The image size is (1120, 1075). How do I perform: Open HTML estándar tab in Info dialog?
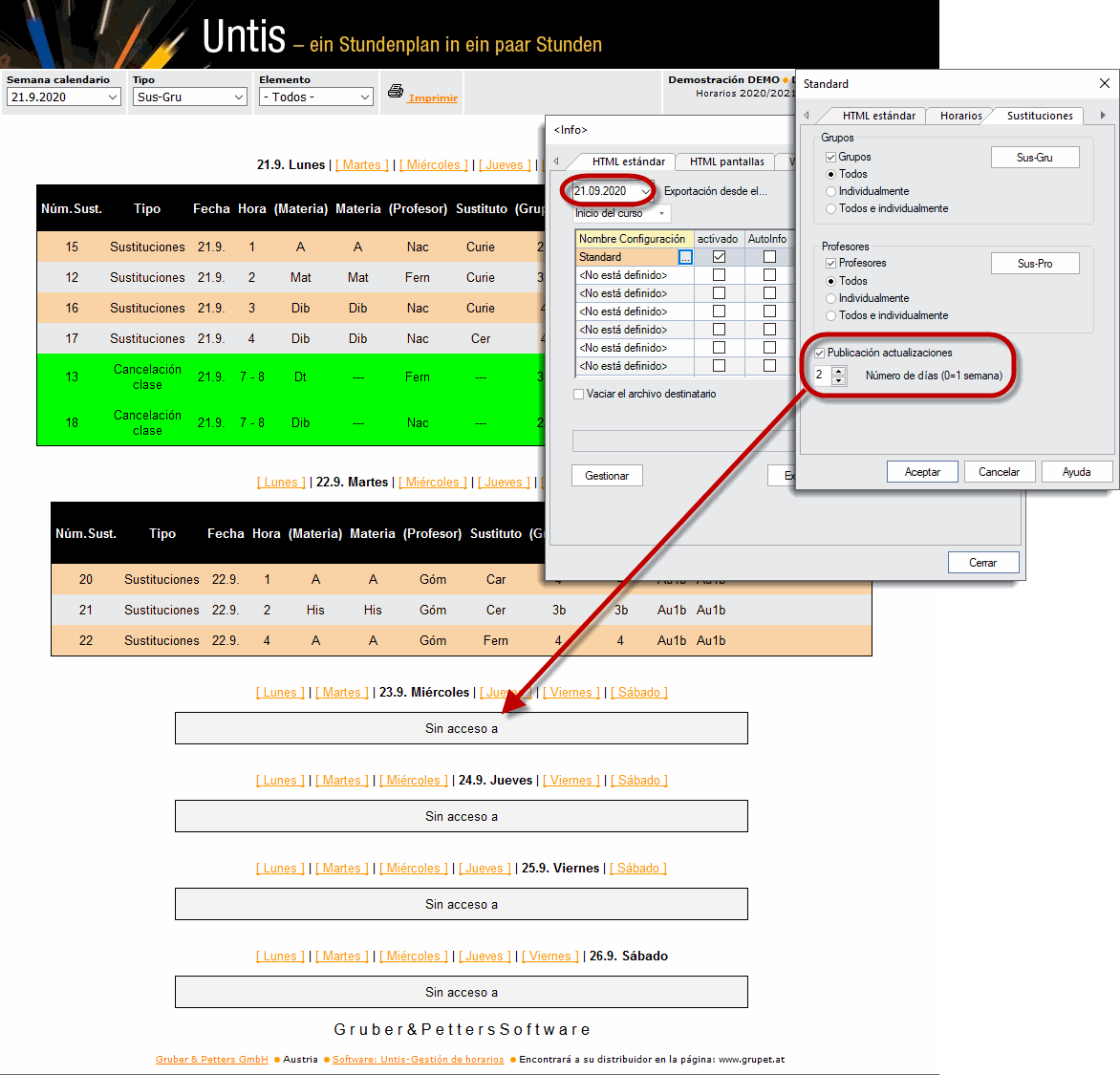click(x=628, y=162)
